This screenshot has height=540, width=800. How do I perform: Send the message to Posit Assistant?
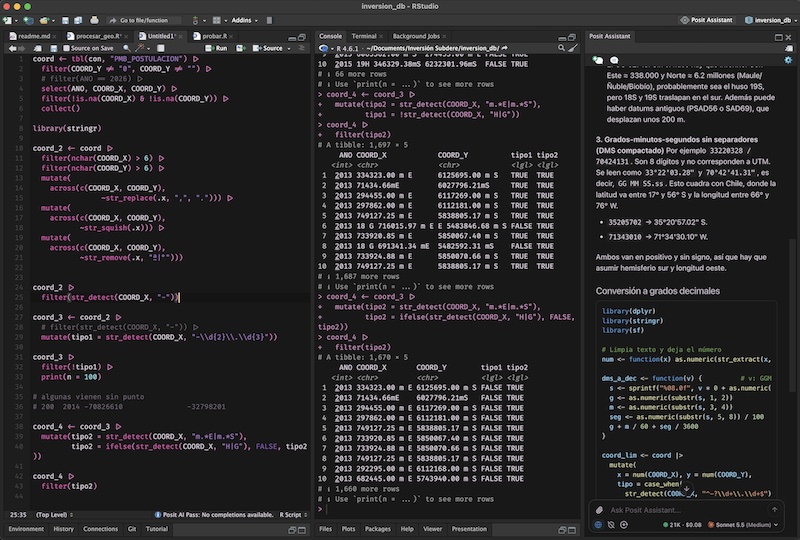click(x=774, y=509)
